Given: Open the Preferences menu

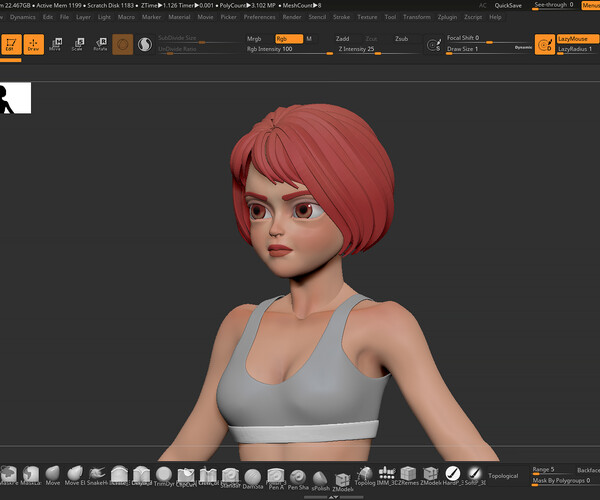Looking at the screenshot, I should click(259, 17).
